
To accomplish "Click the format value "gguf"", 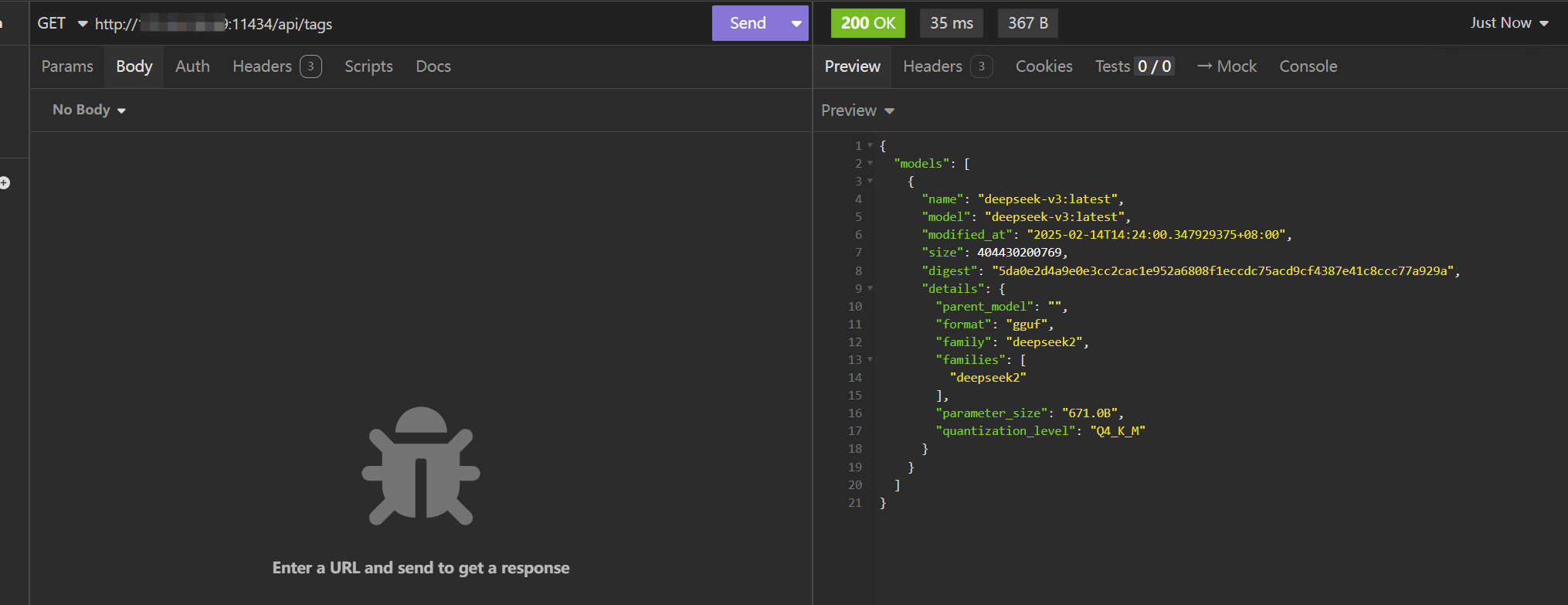I will pyautogui.click(x=1027, y=325).
